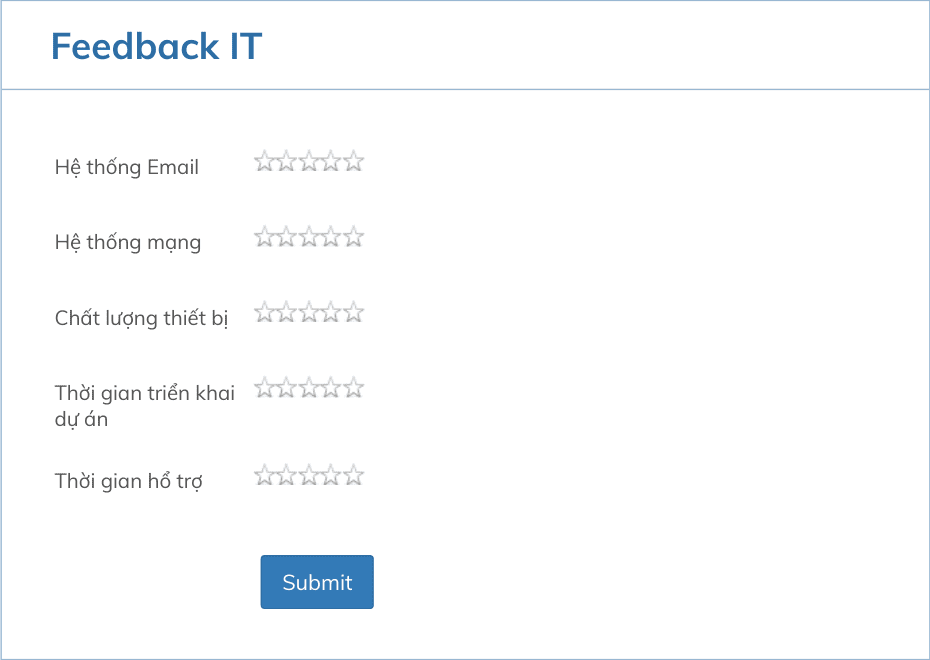Give Hệ thống mạng one star
This screenshot has width=930, height=660.
click(263, 236)
